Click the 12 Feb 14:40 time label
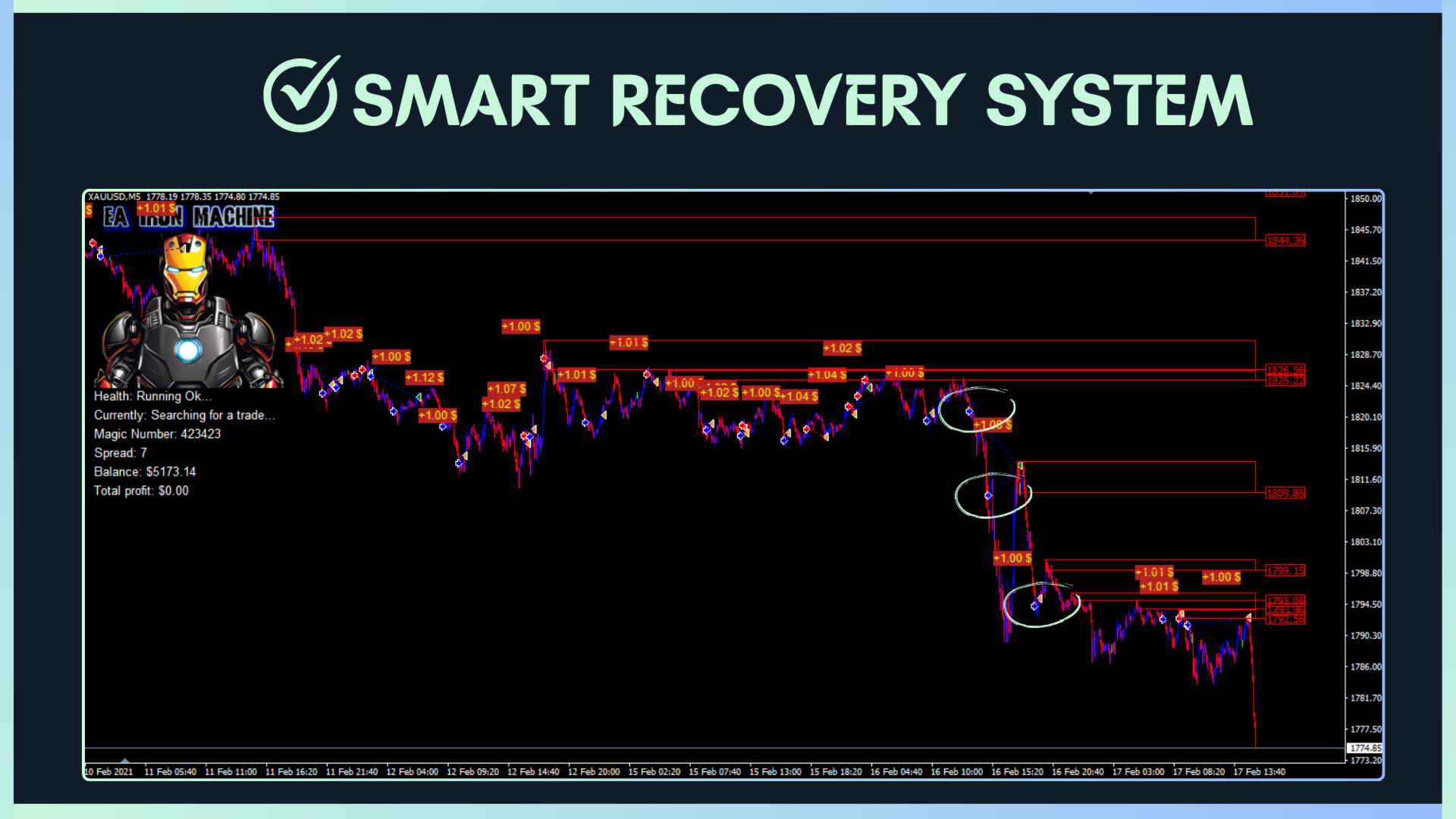 click(533, 772)
